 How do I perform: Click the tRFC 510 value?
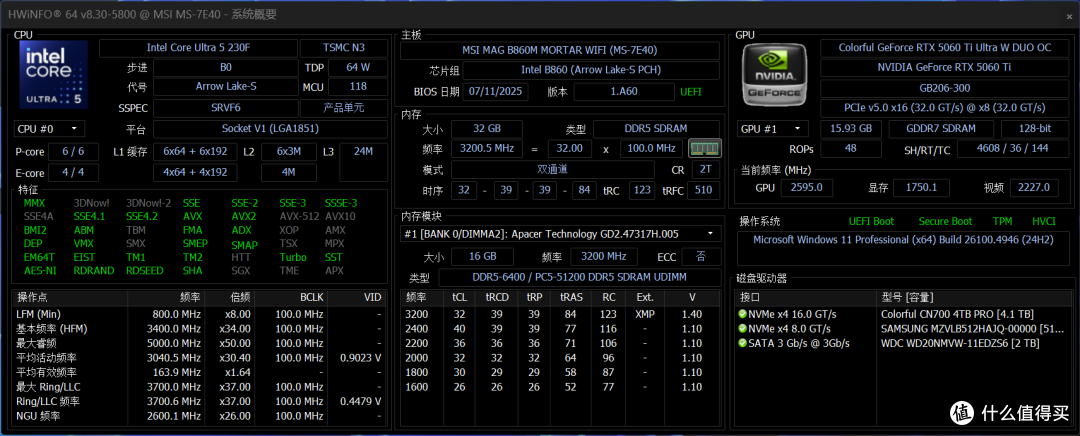(703, 190)
